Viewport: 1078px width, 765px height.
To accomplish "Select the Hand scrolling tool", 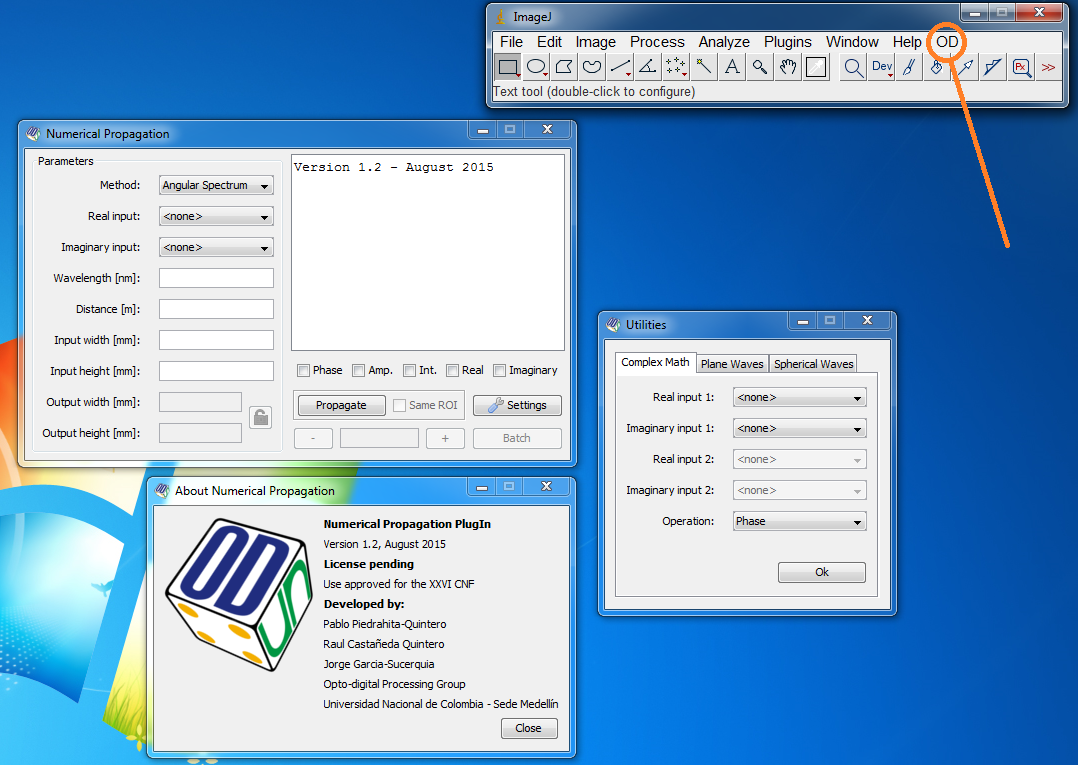I will click(788, 67).
